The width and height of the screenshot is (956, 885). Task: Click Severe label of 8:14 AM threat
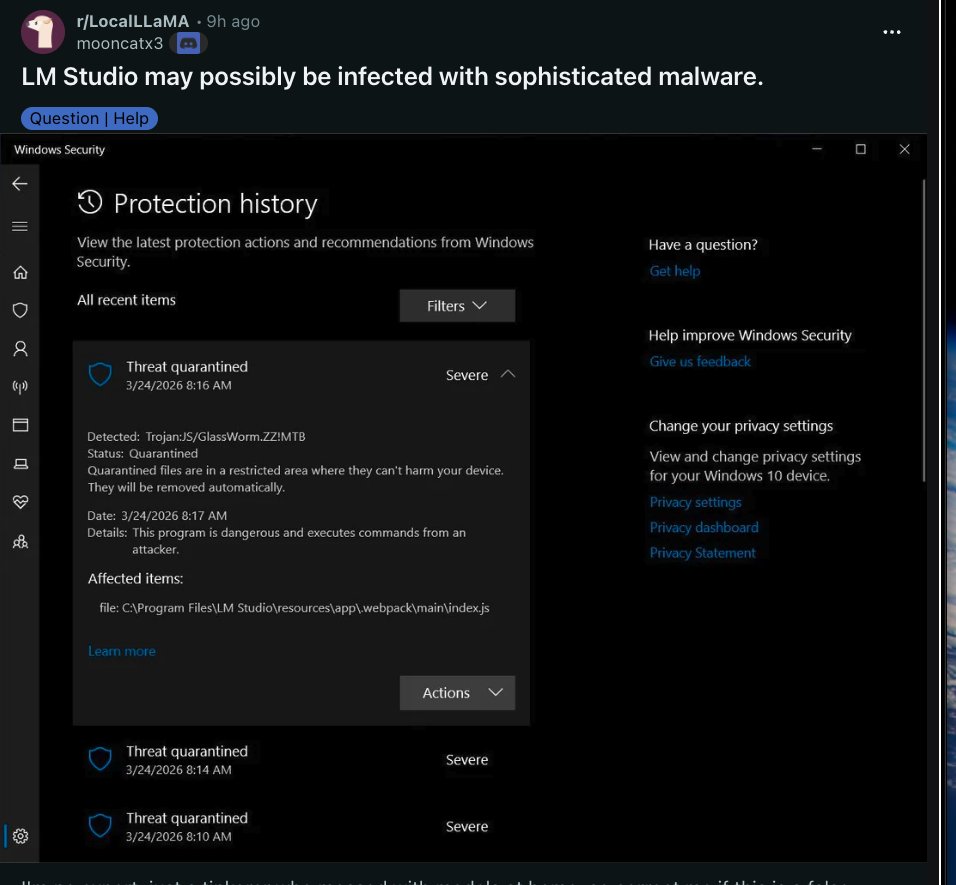pyautogui.click(x=466, y=760)
